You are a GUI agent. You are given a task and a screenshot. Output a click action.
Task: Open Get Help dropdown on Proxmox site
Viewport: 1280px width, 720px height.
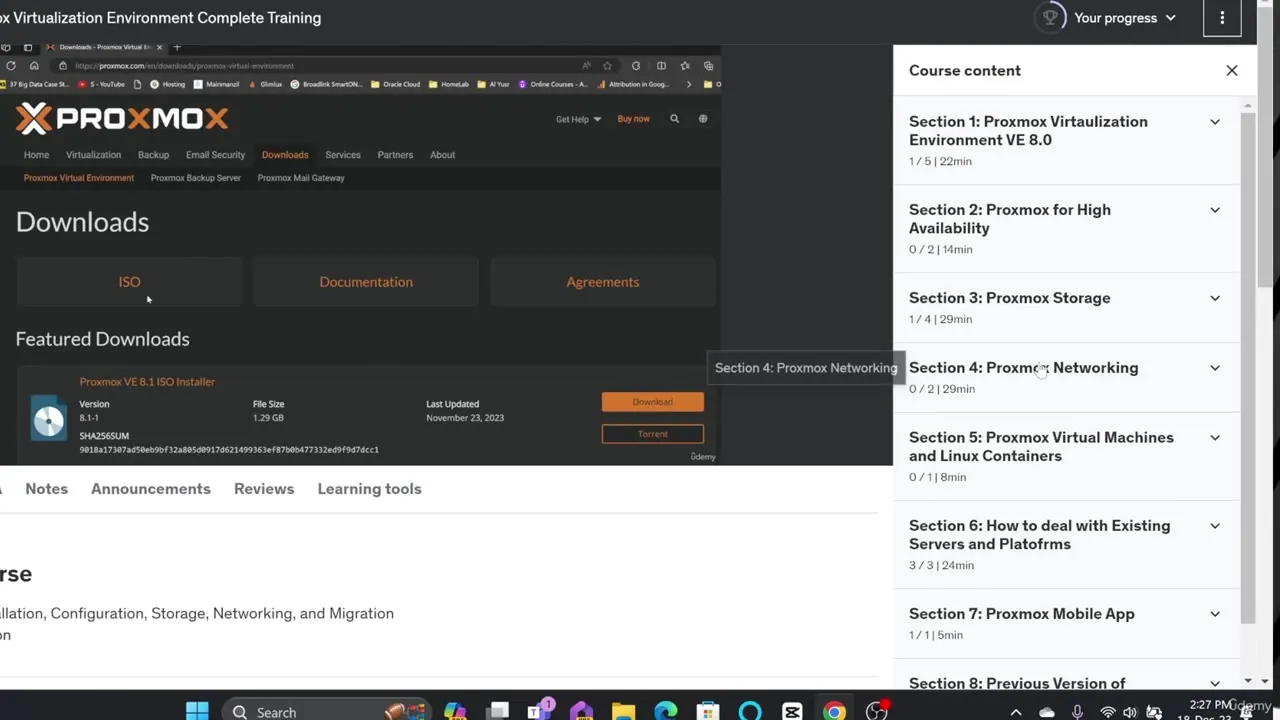pyautogui.click(x=578, y=119)
